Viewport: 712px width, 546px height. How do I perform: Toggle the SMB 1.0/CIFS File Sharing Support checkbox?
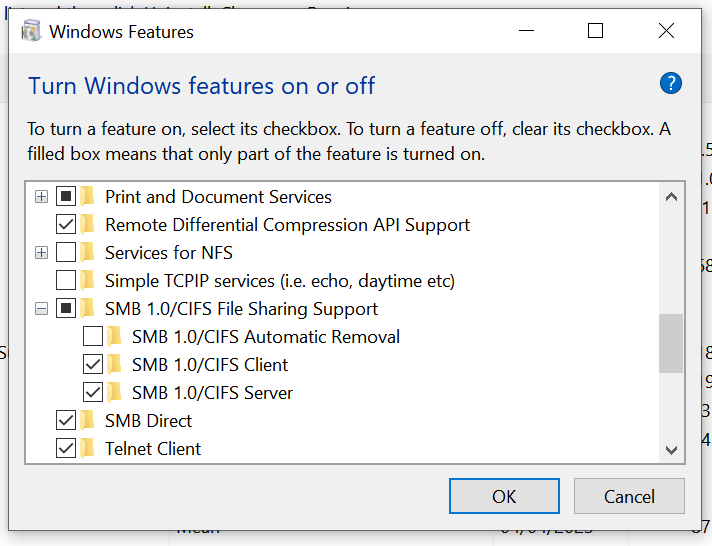click(x=66, y=308)
